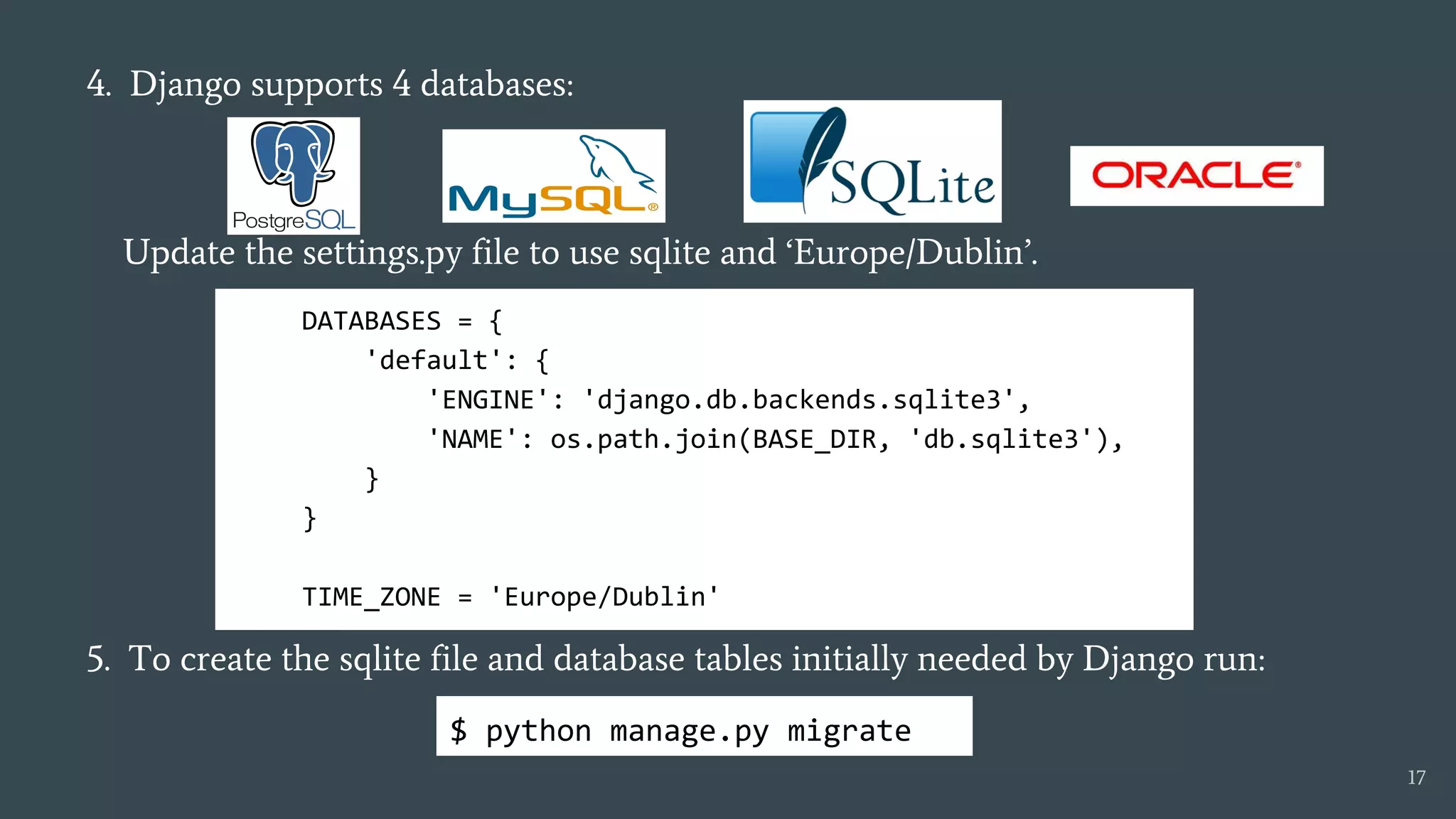This screenshot has height=819, width=1456.
Task: Click the python manage.py migrate command
Action: (x=697, y=731)
